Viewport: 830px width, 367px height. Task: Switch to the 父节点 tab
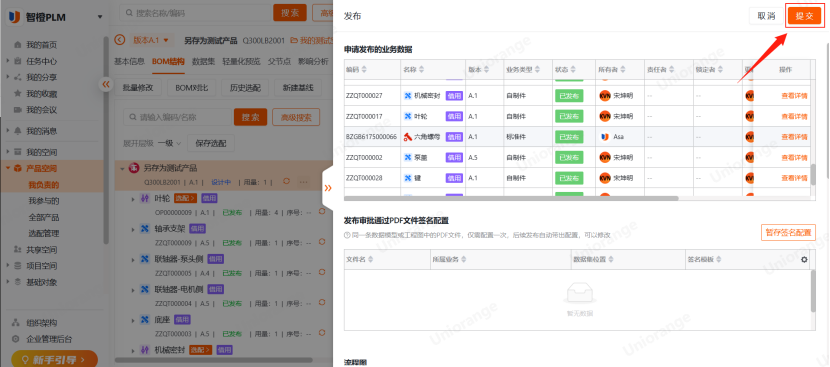click(279, 61)
